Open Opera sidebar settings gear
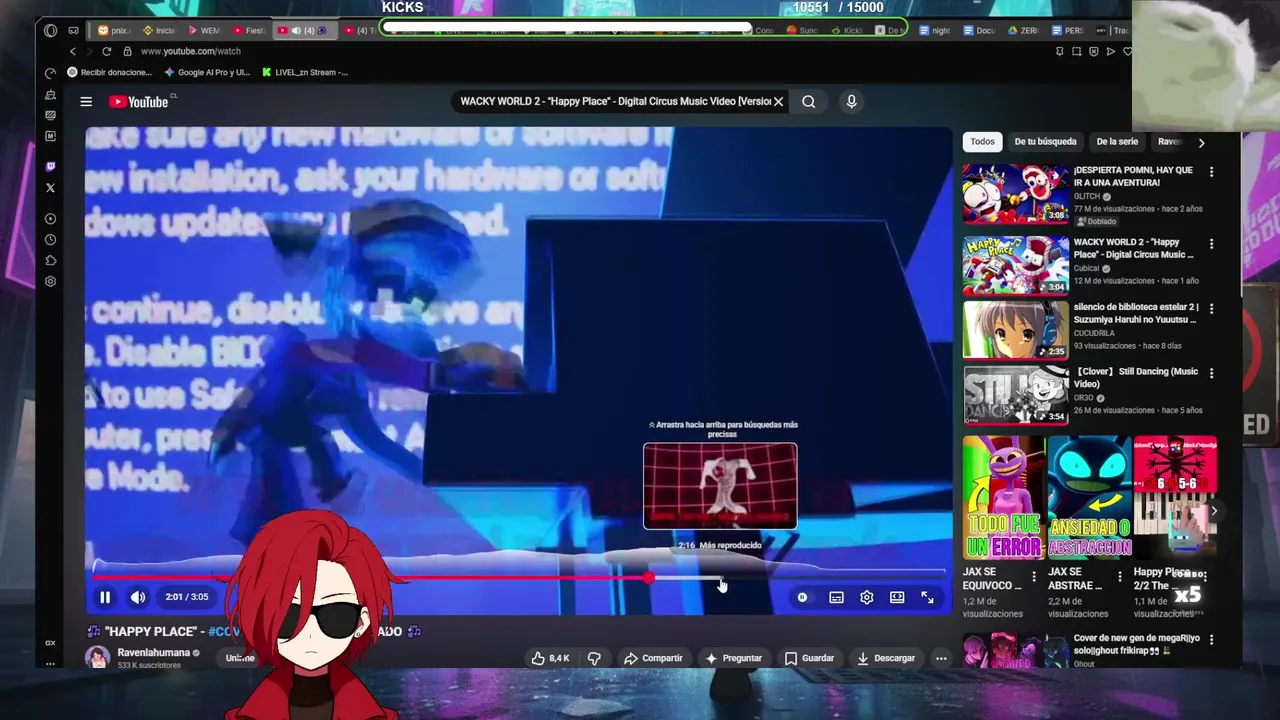The height and width of the screenshot is (720, 1280). click(x=50, y=282)
